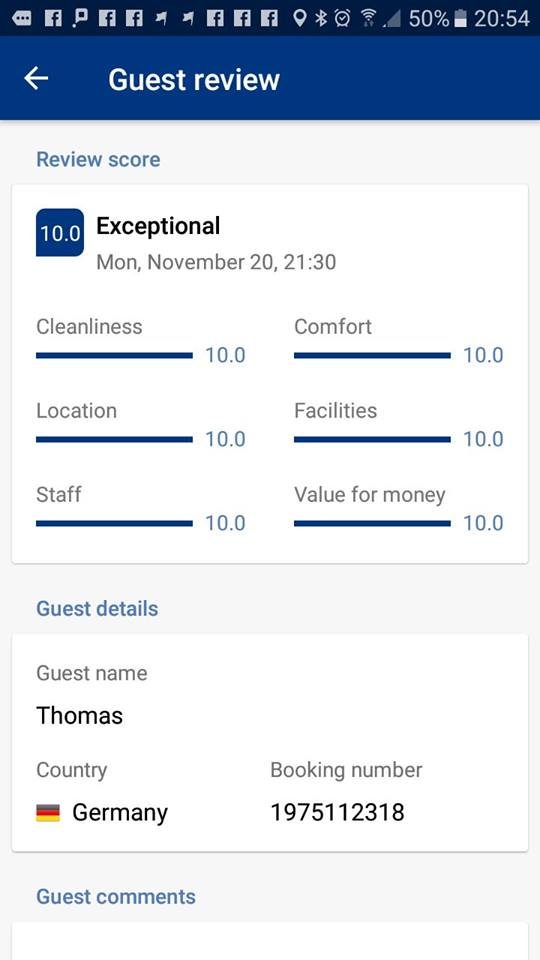This screenshot has height=960, width=540.
Task: Tap the 10.0 review score badge
Action: click(60, 233)
